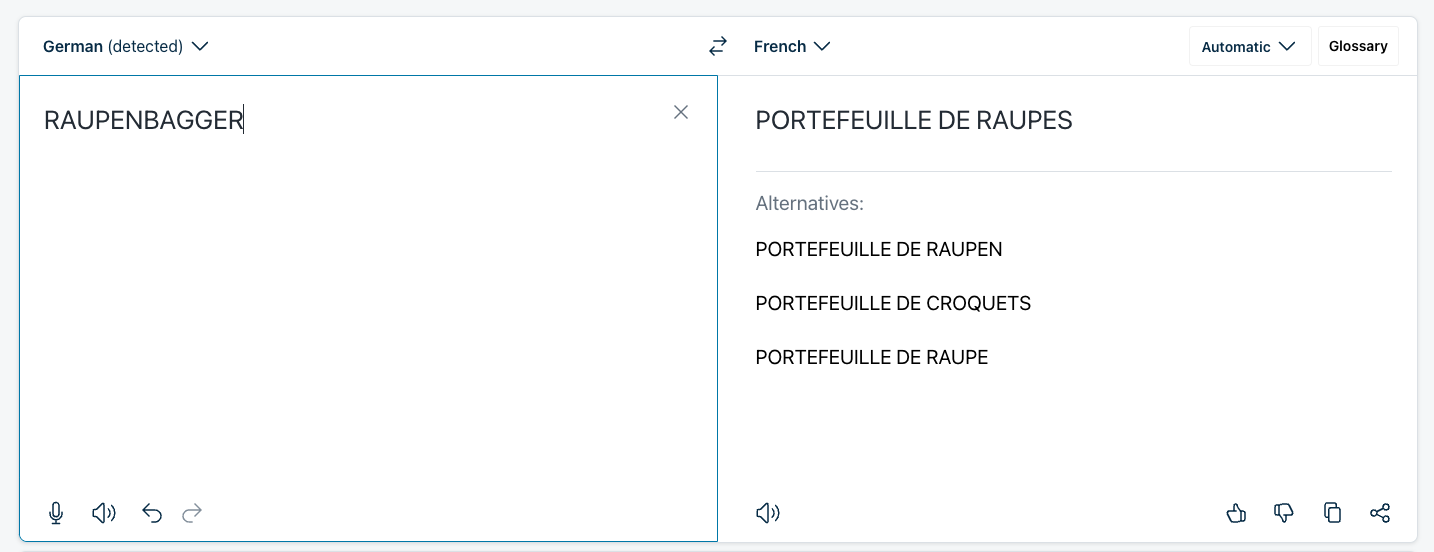
Task: Pick the alternative PORTEFEUILLE DE RAUPE
Action: (x=871, y=357)
